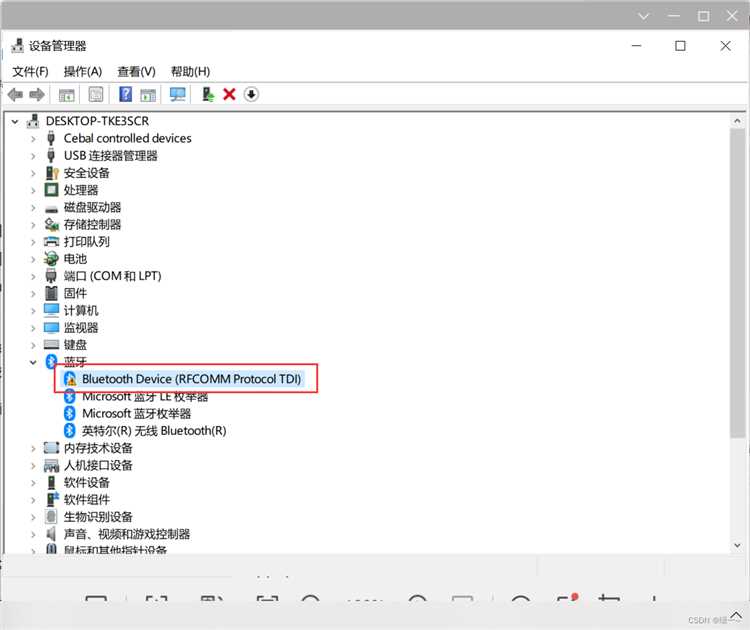The height and width of the screenshot is (630, 750).
Task: Click the action pane toolbar icon
Action: (148, 95)
